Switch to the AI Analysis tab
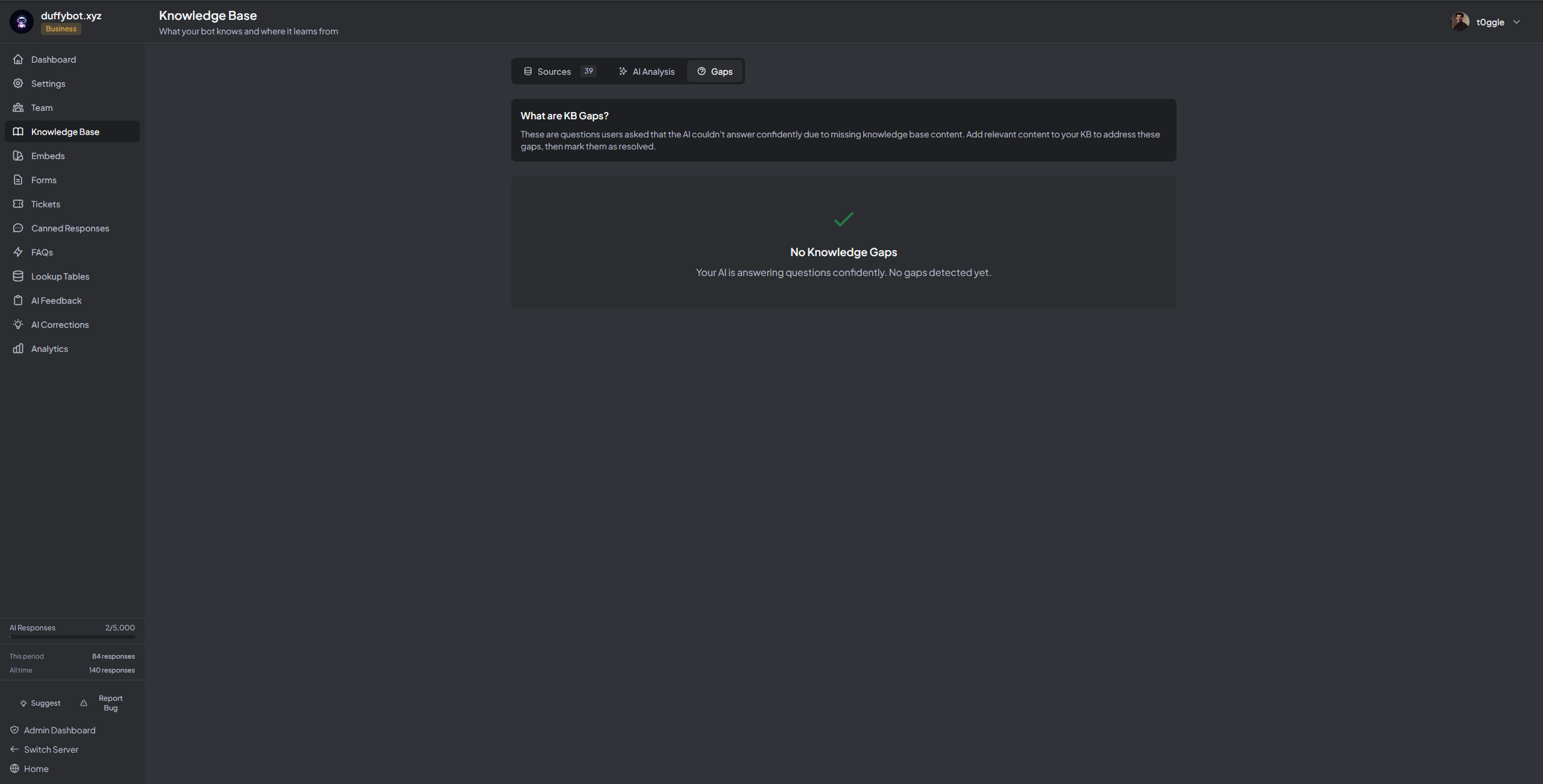The image size is (1543, 784). point(646,71)
